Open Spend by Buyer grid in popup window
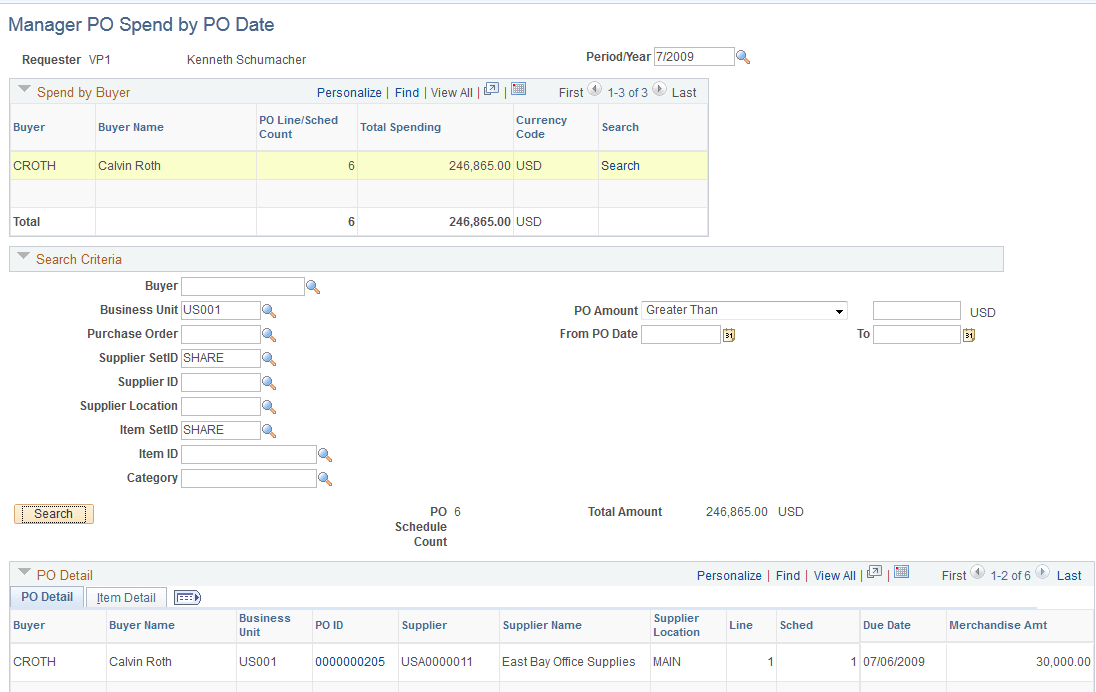 click(490, 89)
